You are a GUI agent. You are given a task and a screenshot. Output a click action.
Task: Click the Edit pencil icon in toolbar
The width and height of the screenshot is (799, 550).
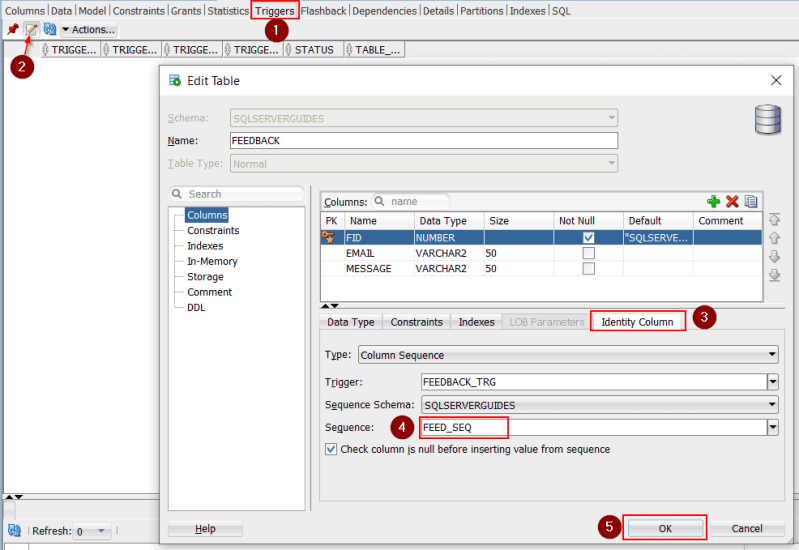pyautogui.click(x=32, y=30)
